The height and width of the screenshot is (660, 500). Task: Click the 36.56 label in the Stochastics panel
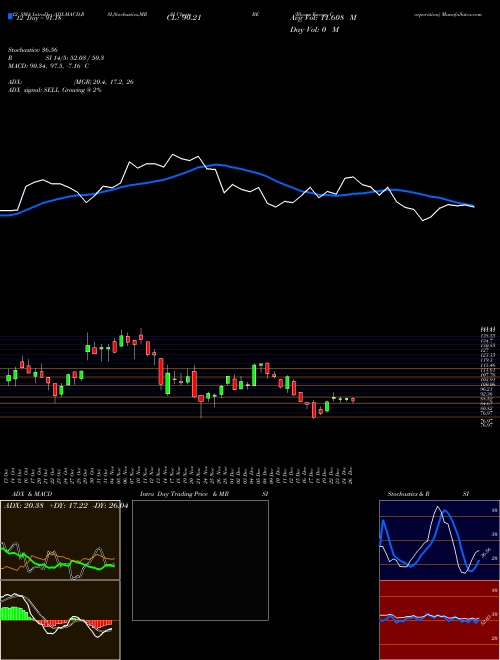(x=488, y=552)
